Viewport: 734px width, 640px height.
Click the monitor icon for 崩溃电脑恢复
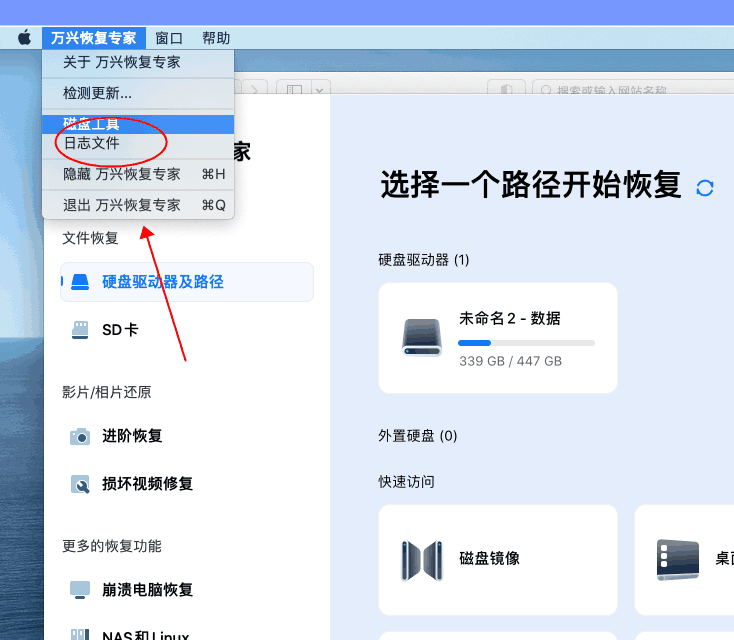(x=80, y=590)
